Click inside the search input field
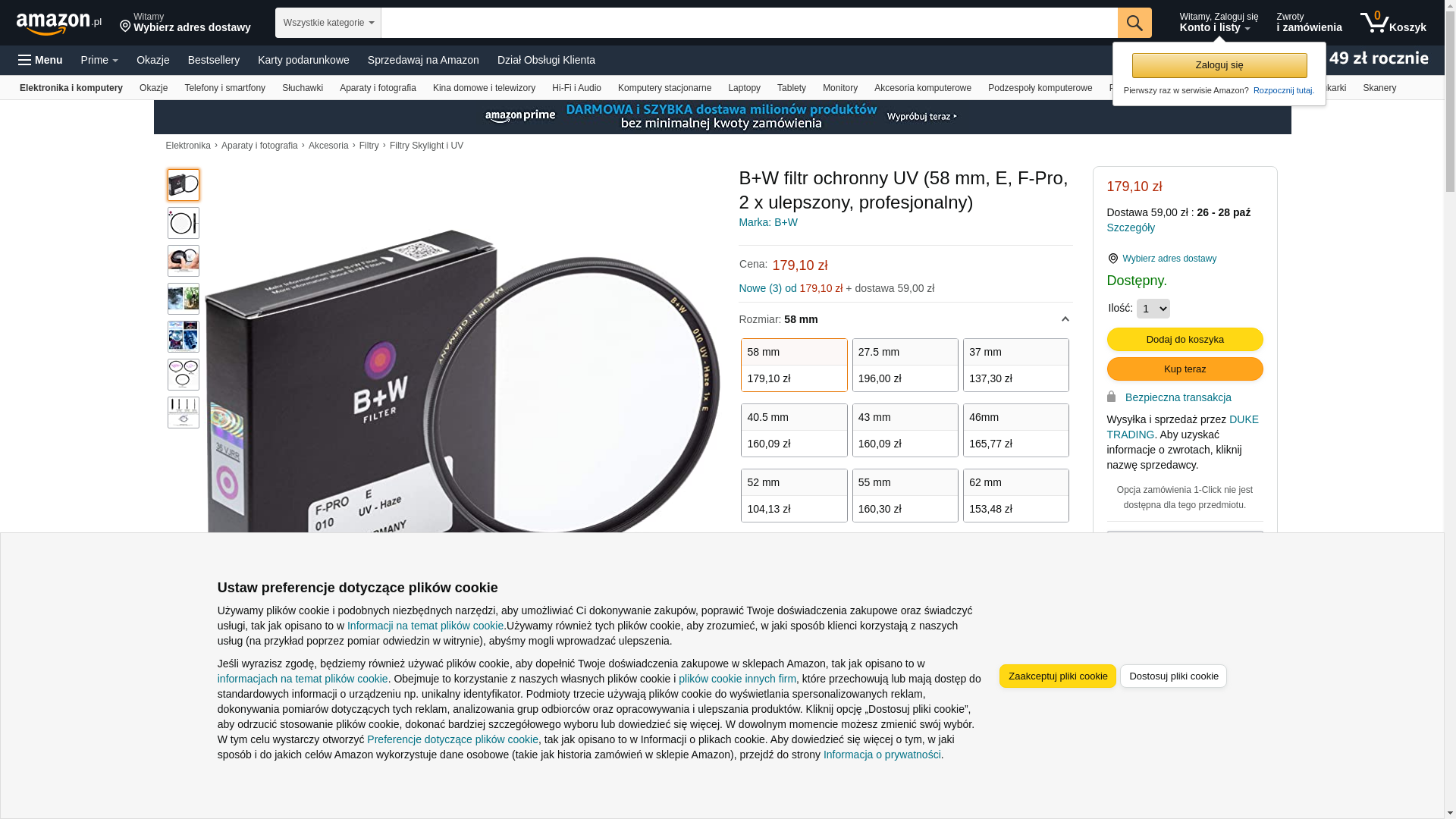This screenshot has width=1456, height=819. tap(748, 23)
